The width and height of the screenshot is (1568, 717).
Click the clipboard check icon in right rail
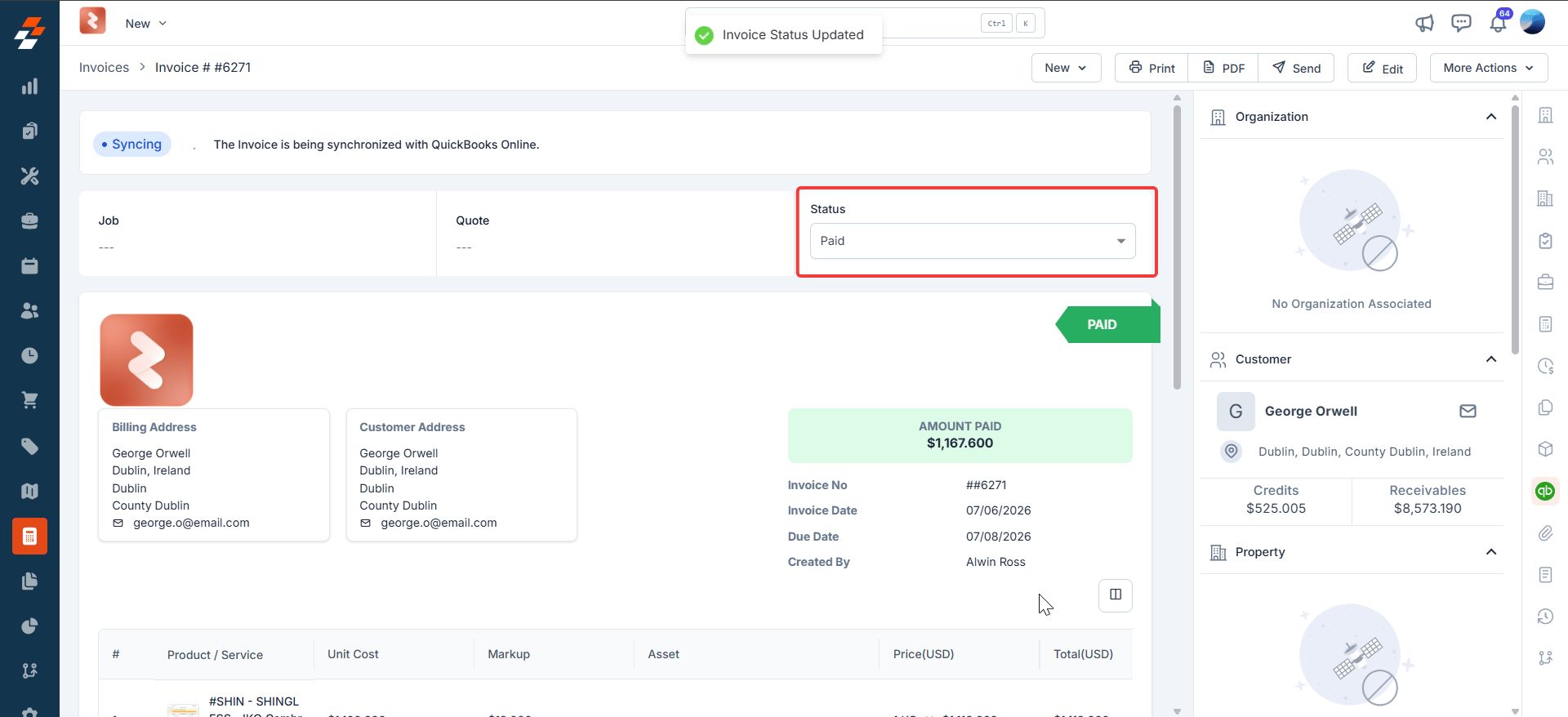click(x=1545, y=241)
